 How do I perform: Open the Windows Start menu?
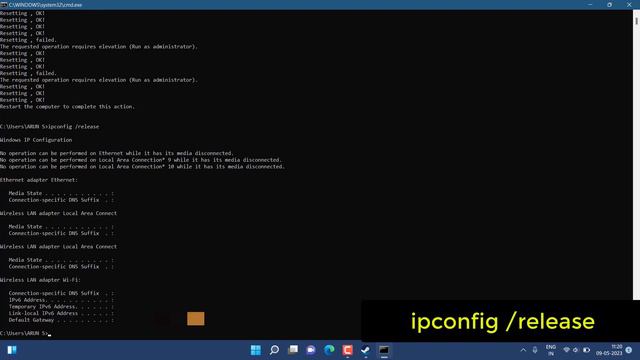click(256, 350)
